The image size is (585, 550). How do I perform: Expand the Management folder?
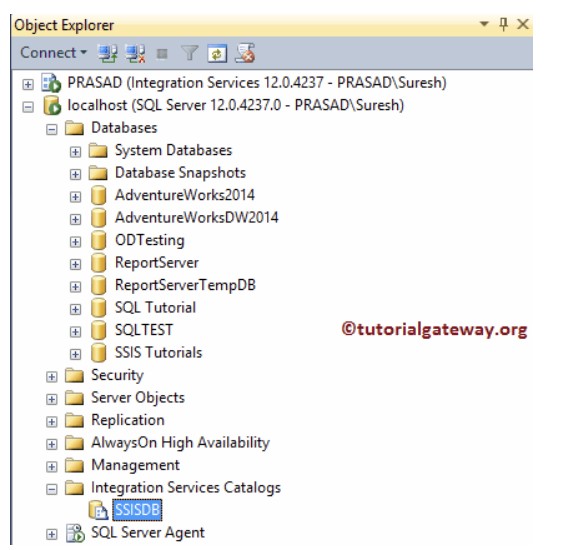pos(51,466)
